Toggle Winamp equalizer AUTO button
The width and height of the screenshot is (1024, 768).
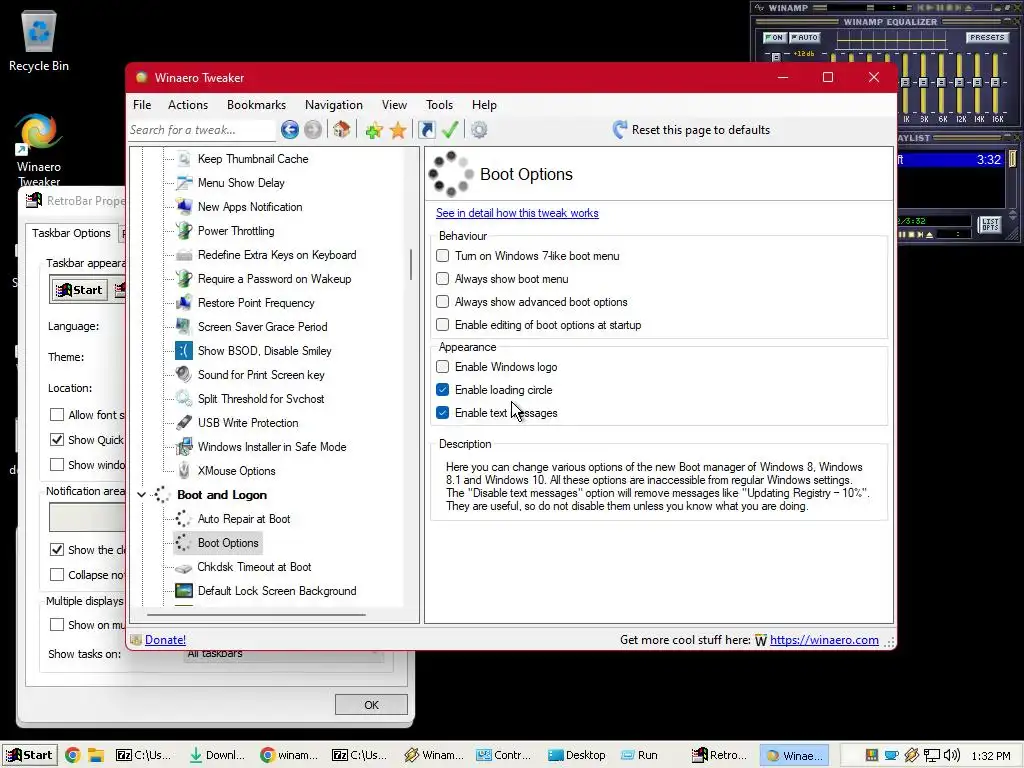(805, 38)
